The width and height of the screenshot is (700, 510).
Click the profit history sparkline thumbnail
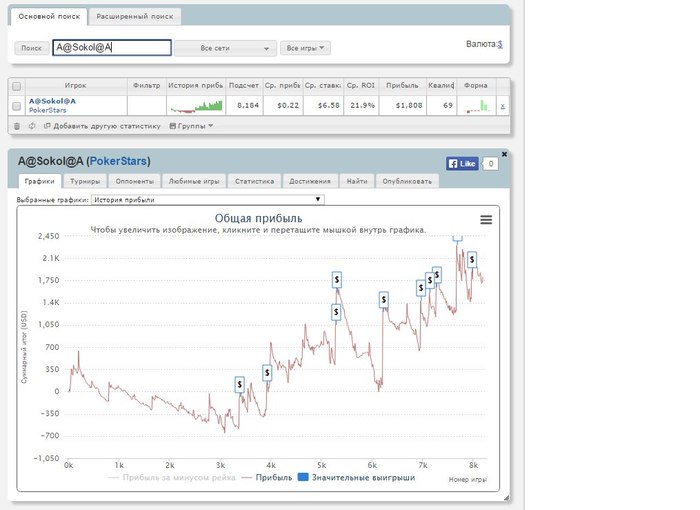(196, 106)
